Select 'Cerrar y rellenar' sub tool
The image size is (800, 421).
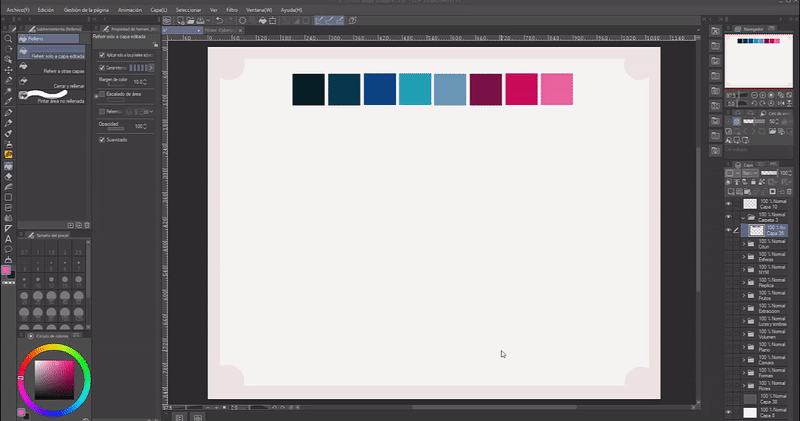tap(66, 86)
